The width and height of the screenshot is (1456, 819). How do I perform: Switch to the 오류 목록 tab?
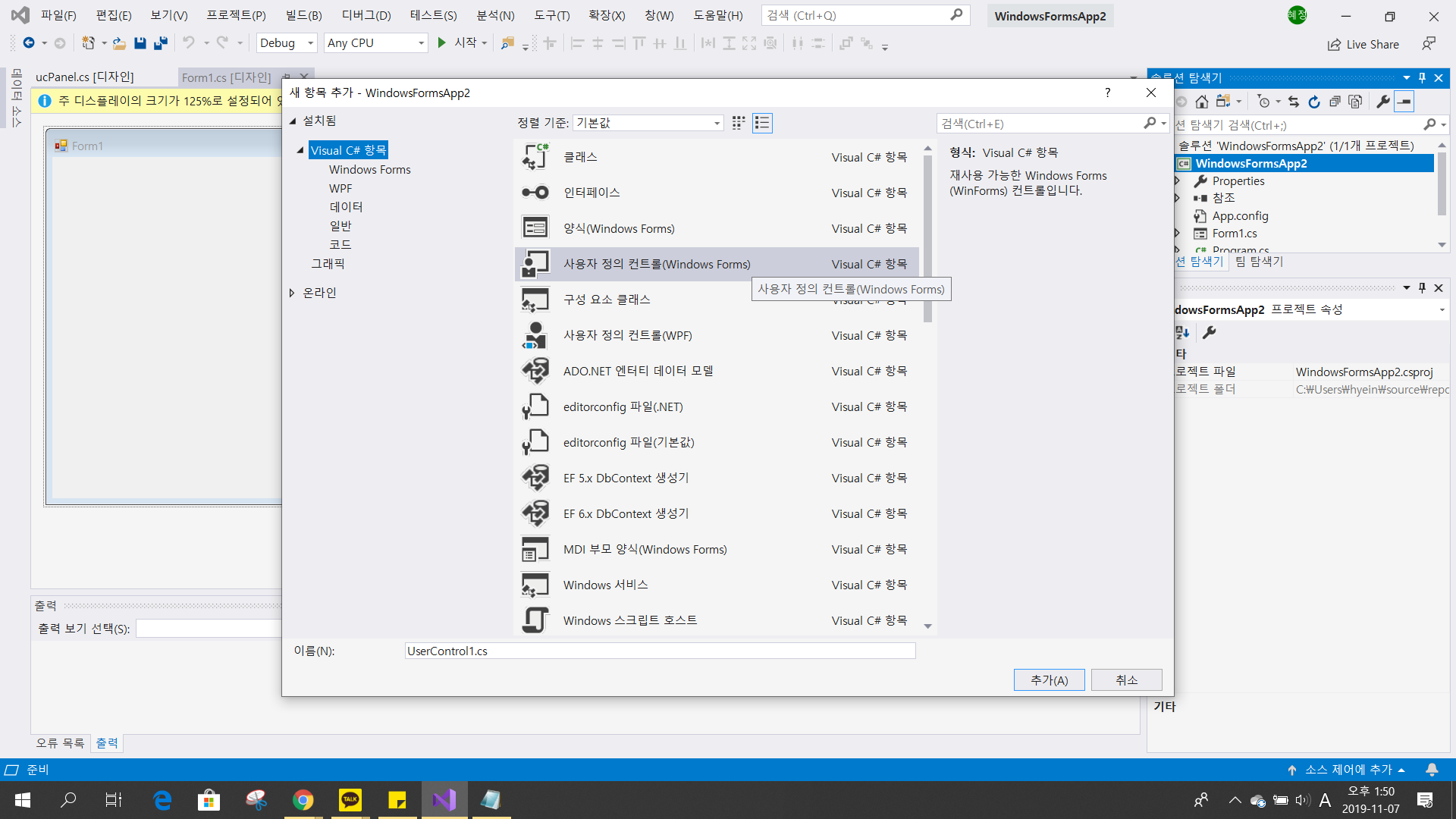coord(60,742)
